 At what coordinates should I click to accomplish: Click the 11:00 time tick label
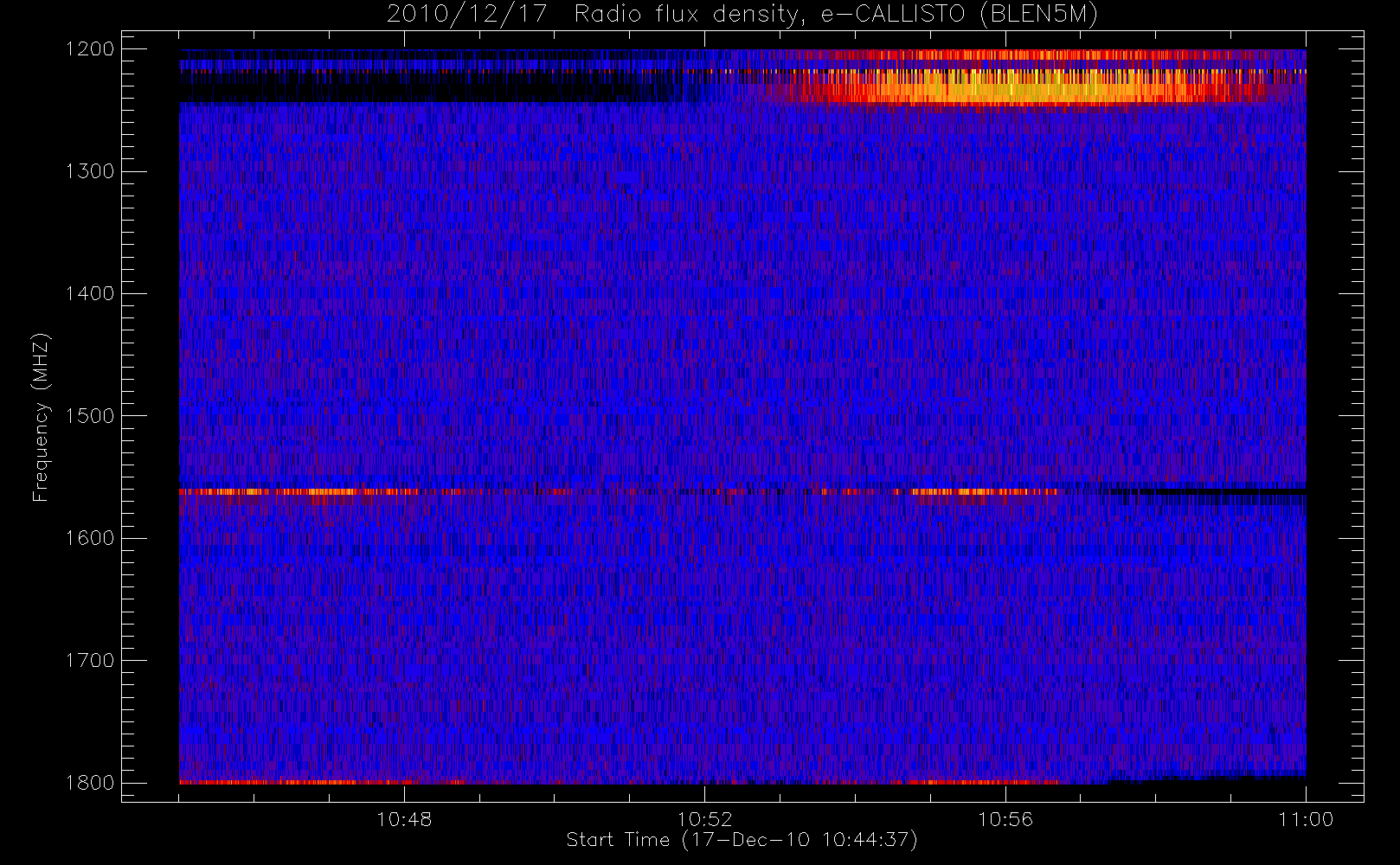point(1306,819)
